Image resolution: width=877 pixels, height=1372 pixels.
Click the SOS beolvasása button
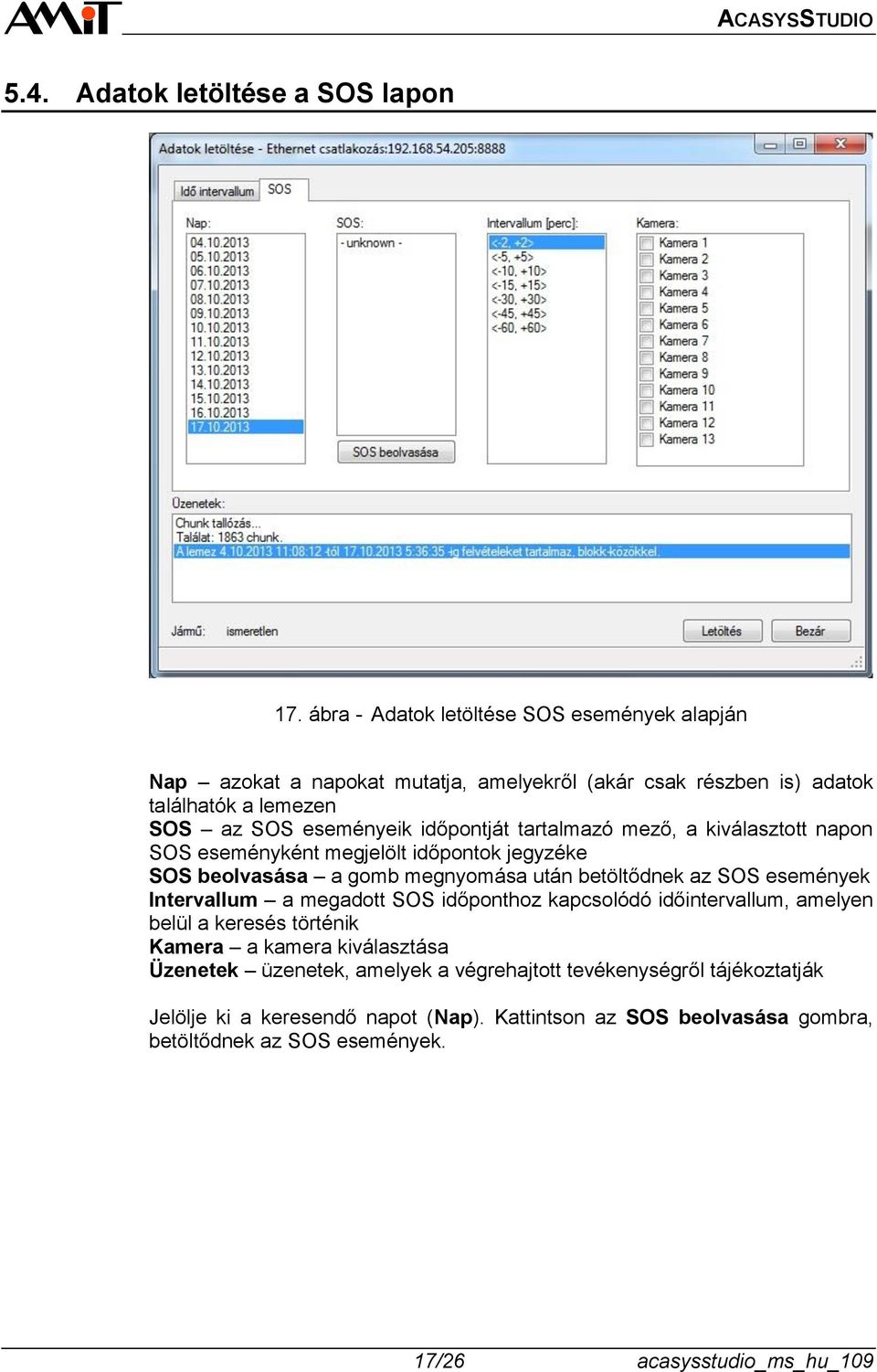tap(396, 452)
